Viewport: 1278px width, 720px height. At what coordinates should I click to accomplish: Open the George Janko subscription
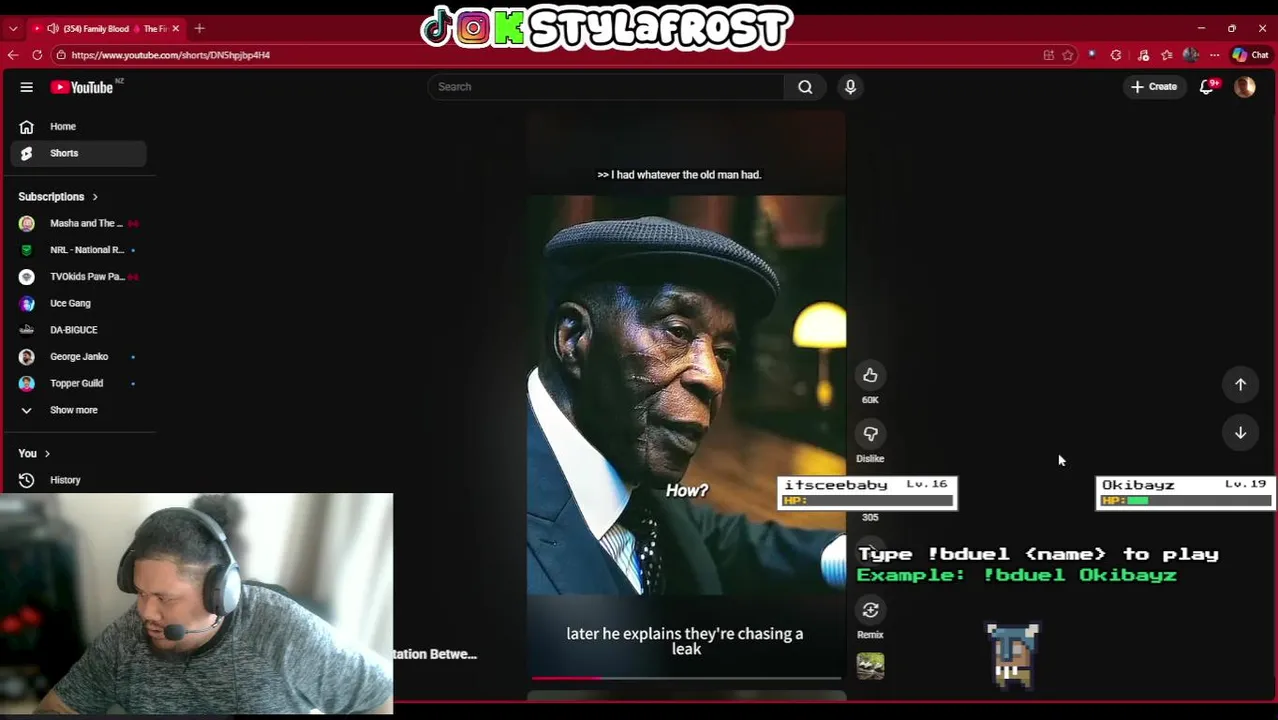pyautogui.click(x=80, y=357)
